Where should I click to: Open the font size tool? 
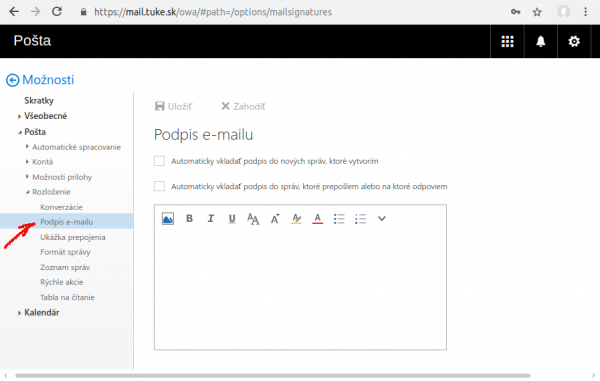[x=275, y=219]
